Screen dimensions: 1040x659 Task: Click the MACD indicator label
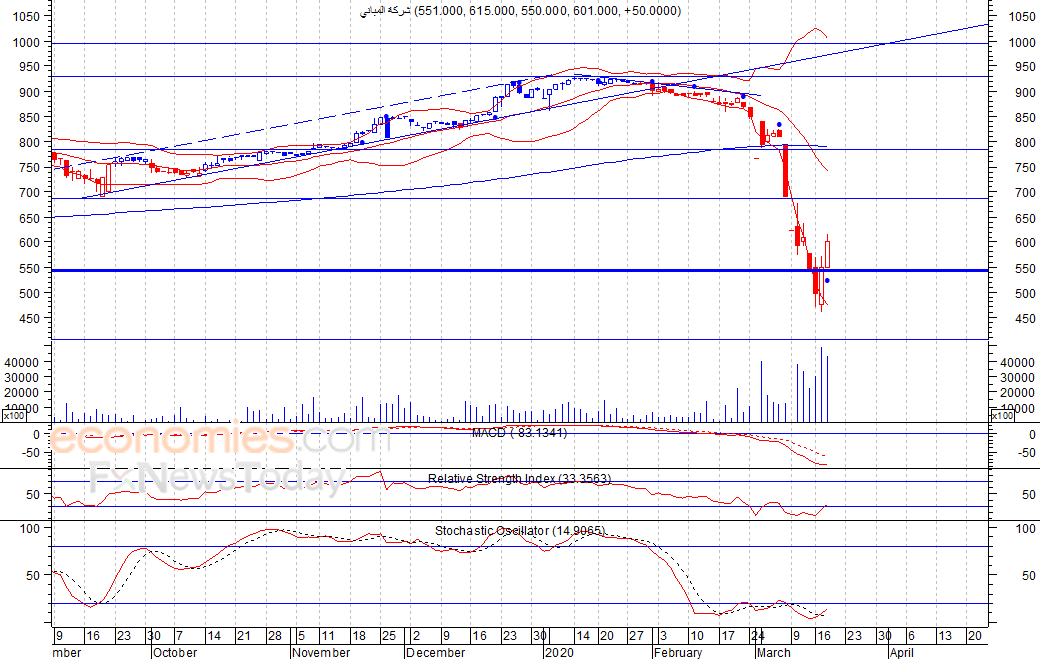[x=519, y=433]
